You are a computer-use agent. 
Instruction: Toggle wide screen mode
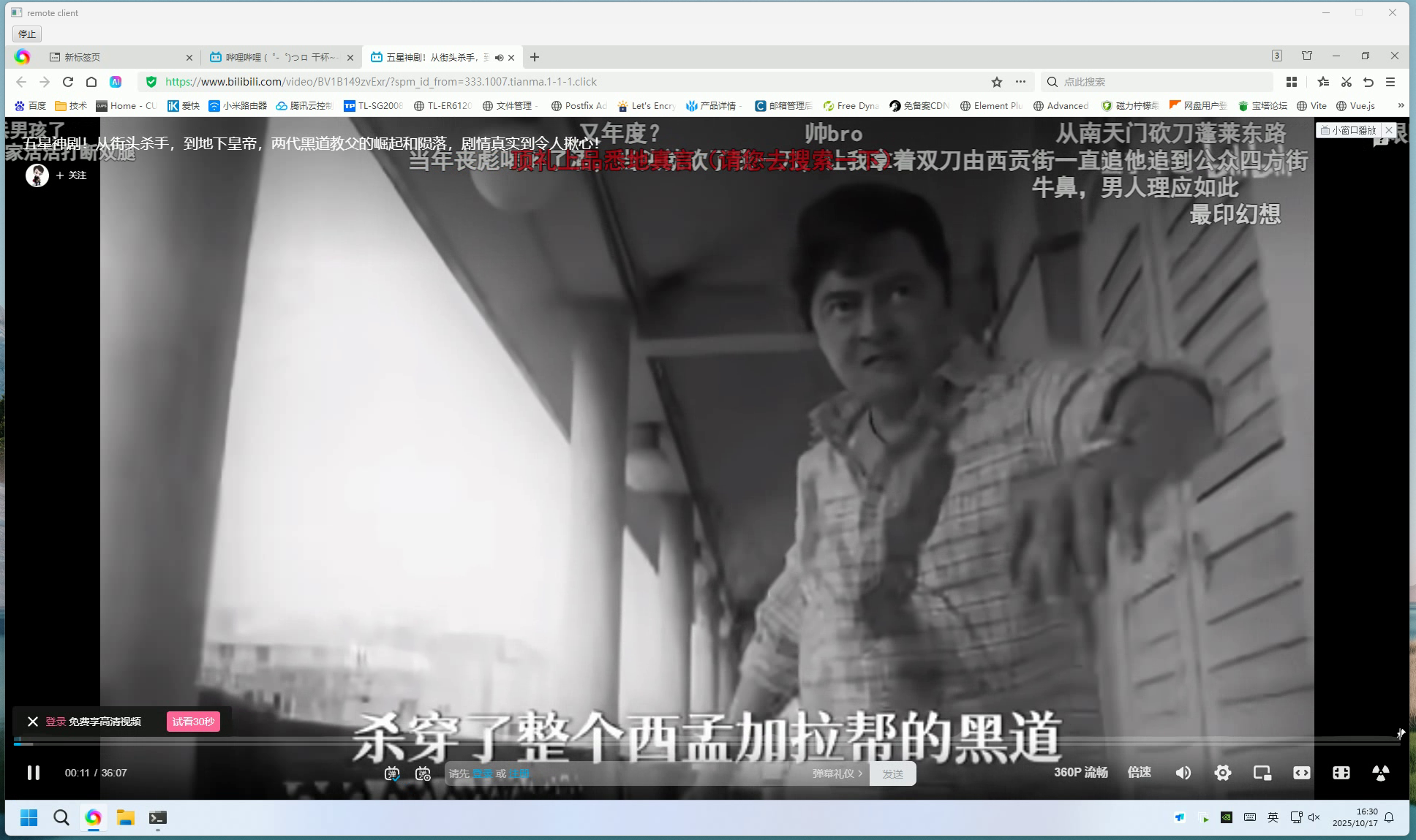point(1301,773)
